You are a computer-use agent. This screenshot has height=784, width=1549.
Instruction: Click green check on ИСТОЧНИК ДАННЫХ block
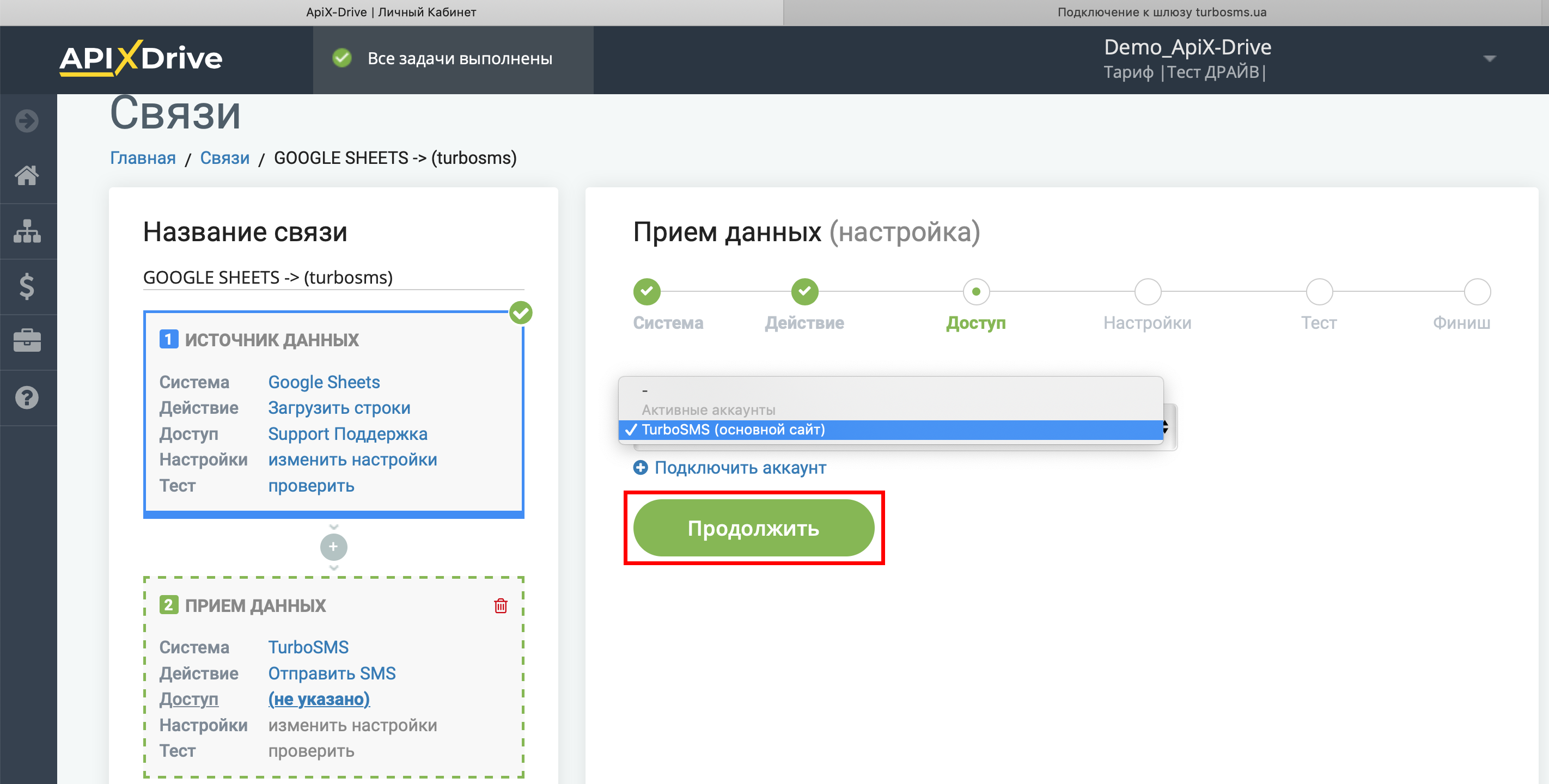coord(521,313)
